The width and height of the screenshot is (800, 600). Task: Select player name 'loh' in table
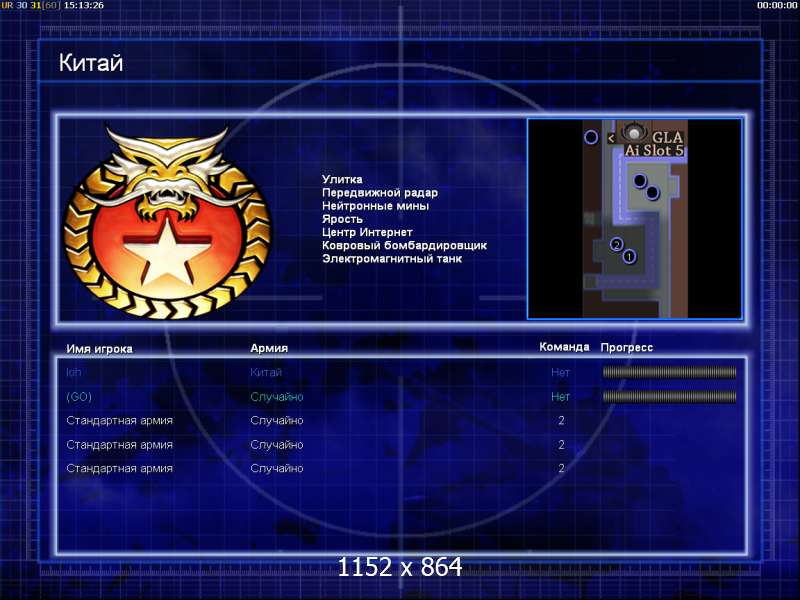pyautogui.click(x=73, y=372)
